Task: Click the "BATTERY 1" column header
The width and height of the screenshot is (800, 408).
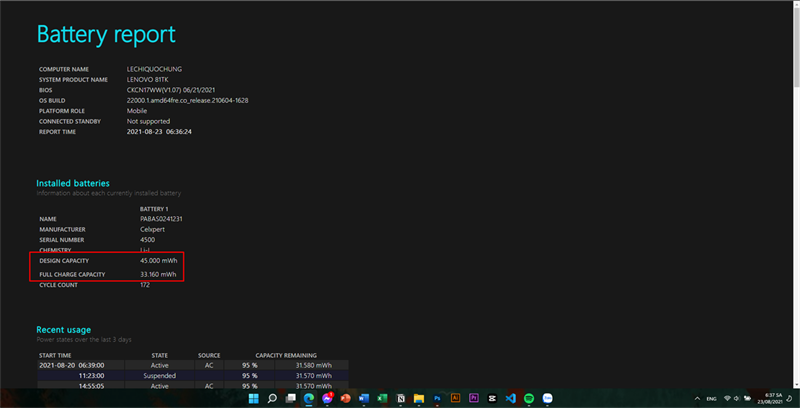Action: point(154,209)
